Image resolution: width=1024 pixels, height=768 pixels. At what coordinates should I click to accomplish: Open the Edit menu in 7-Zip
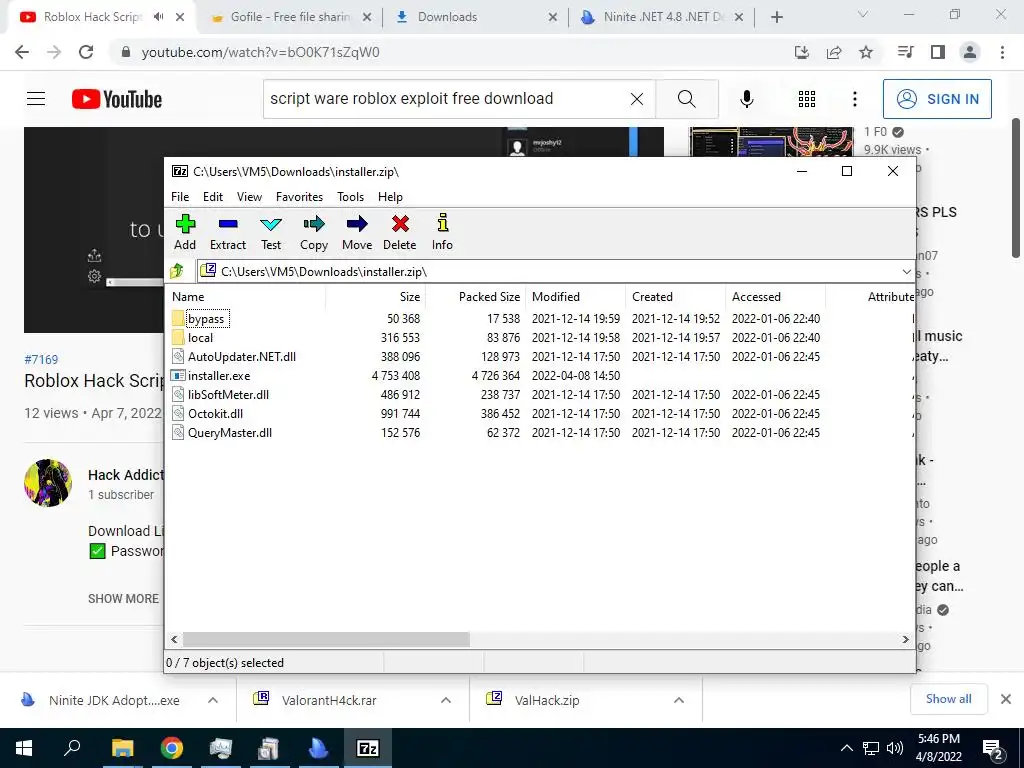pyautogui.click(x=213, y=197)
